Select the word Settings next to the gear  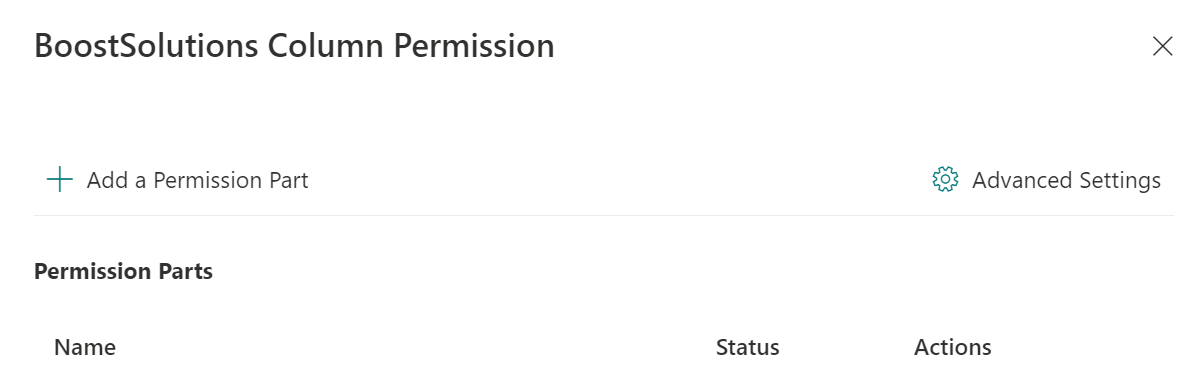coord(1119,180)
